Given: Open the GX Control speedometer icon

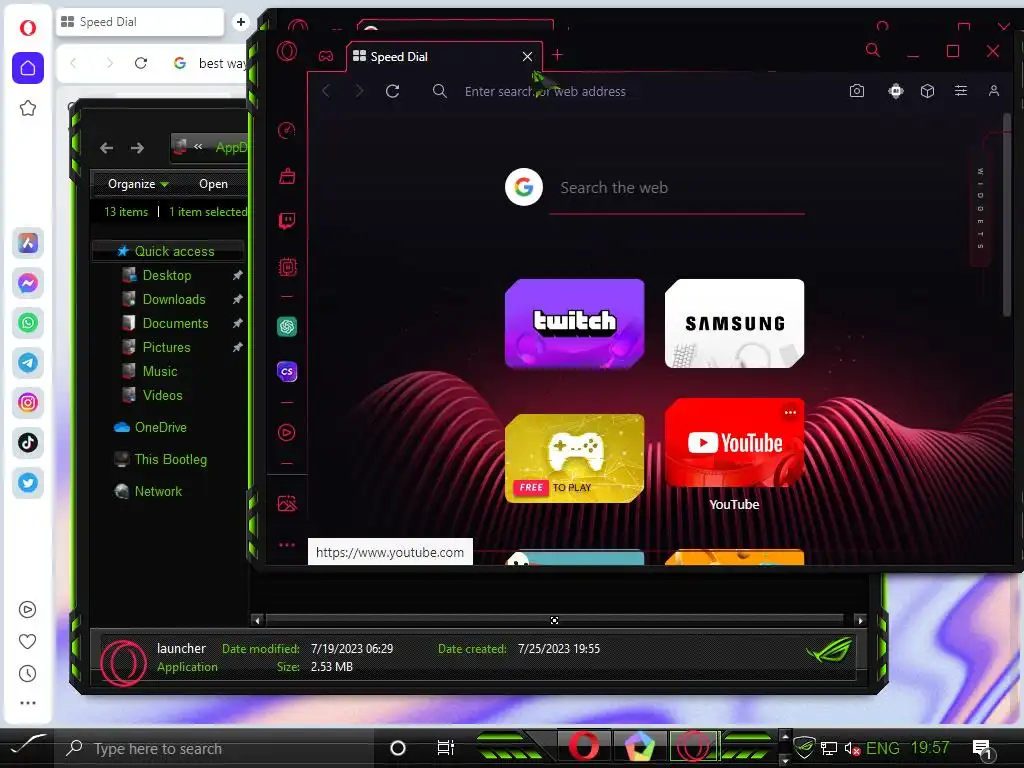Looking at the screenshot, I should [x=287, y=131].
